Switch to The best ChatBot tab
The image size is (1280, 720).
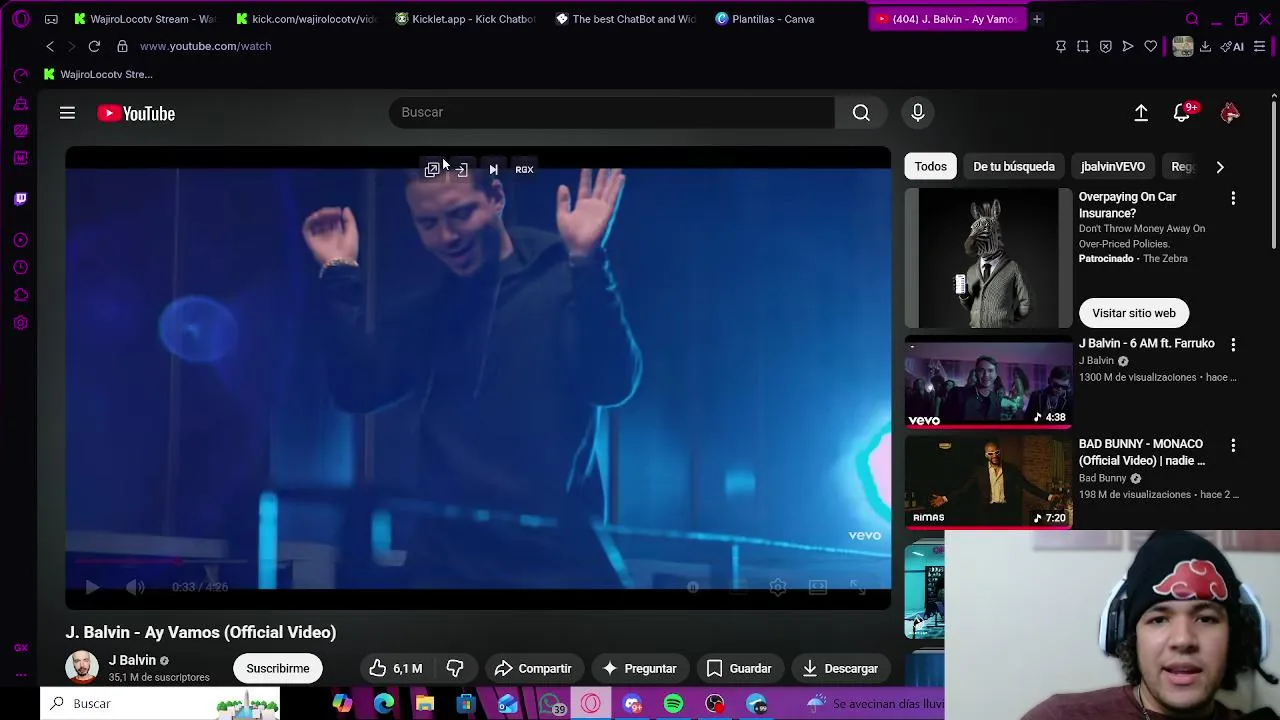[x=626, y=19]
